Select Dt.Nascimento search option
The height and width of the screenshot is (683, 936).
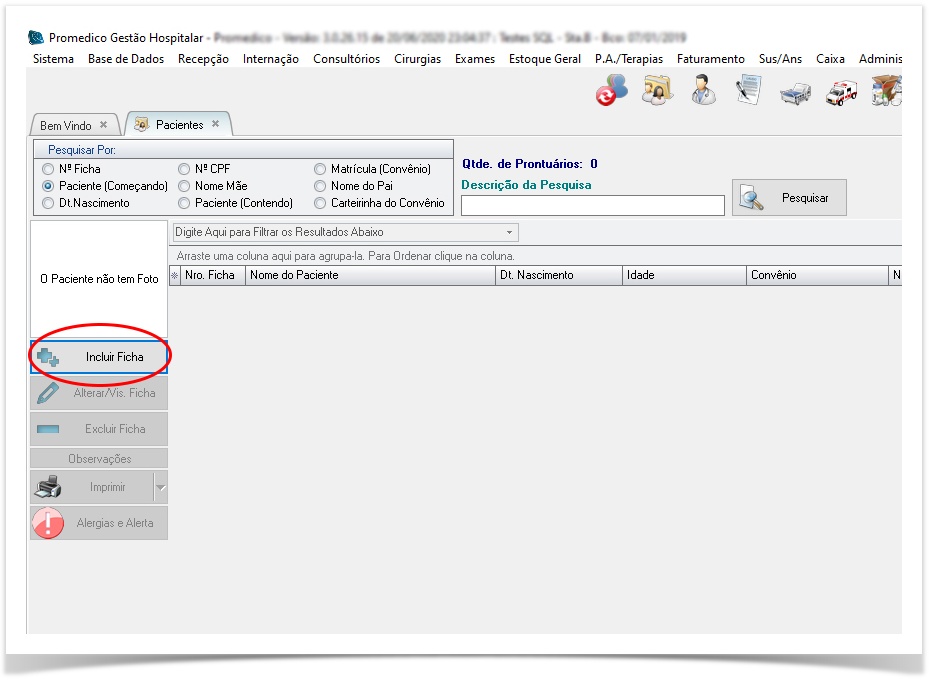pos(48,203)
